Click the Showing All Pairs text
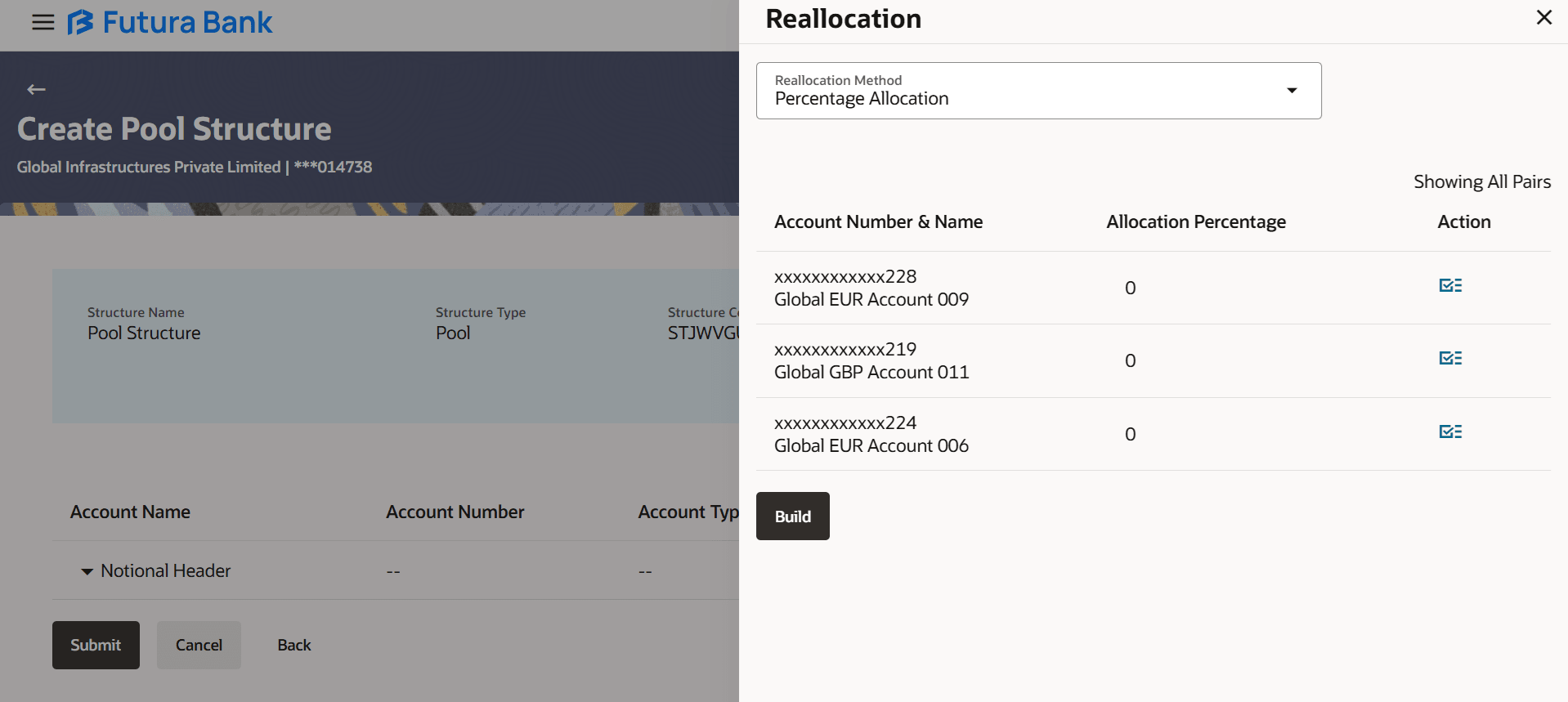The image size is (1568, 702). [x=1481, y=181]
